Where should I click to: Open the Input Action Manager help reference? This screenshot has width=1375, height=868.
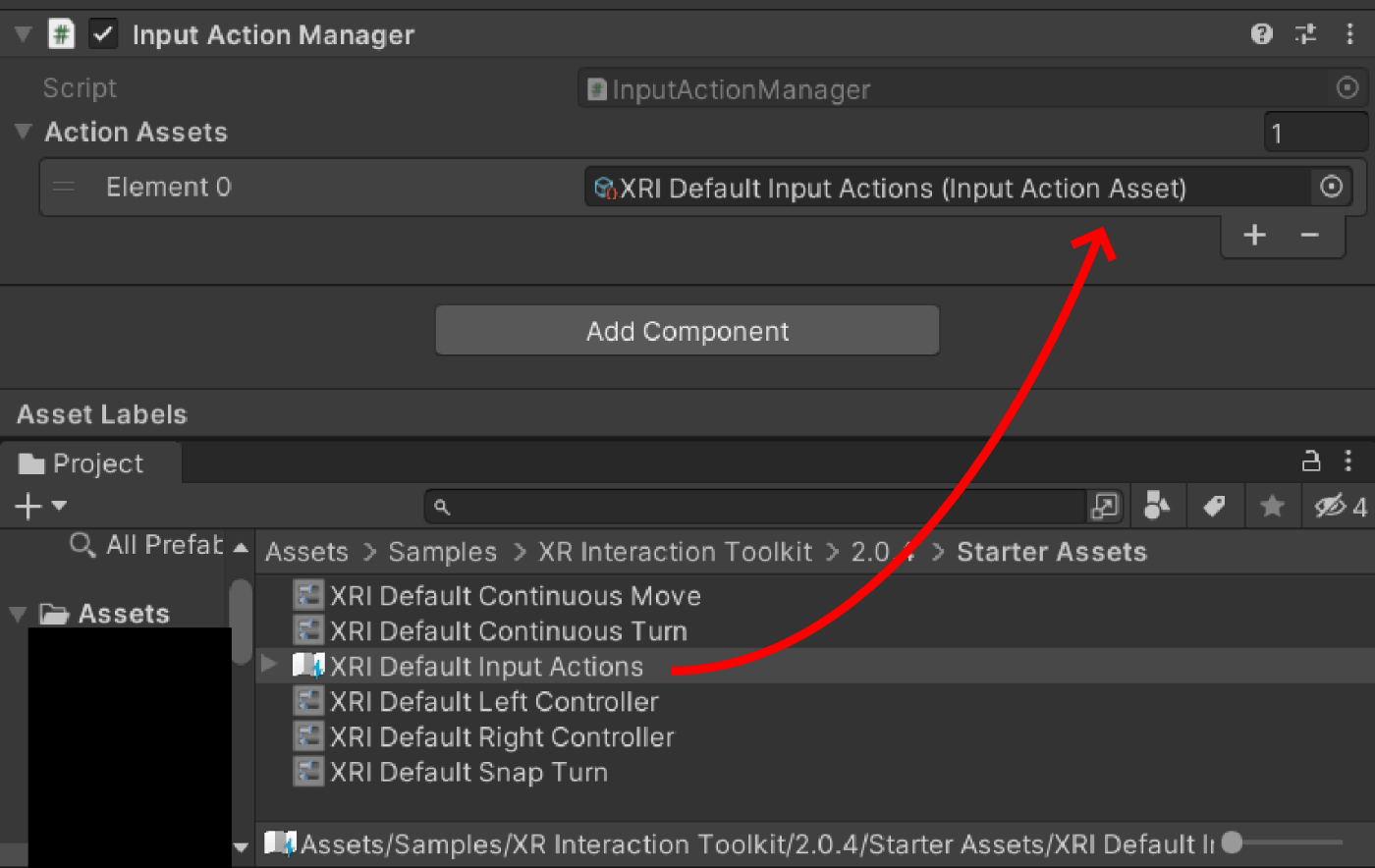point(1262,34)
